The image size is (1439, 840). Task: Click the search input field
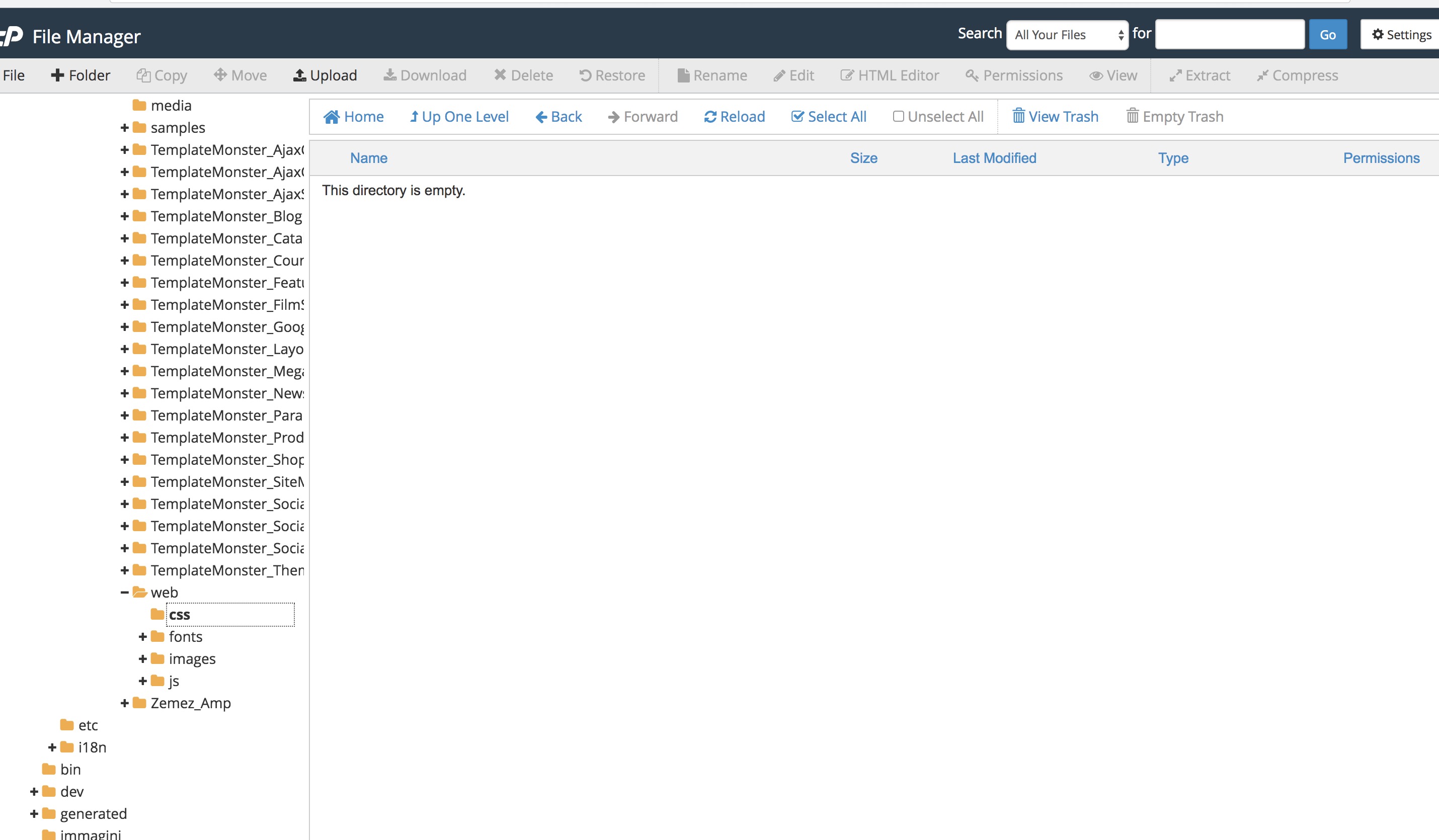(1229, 34)
